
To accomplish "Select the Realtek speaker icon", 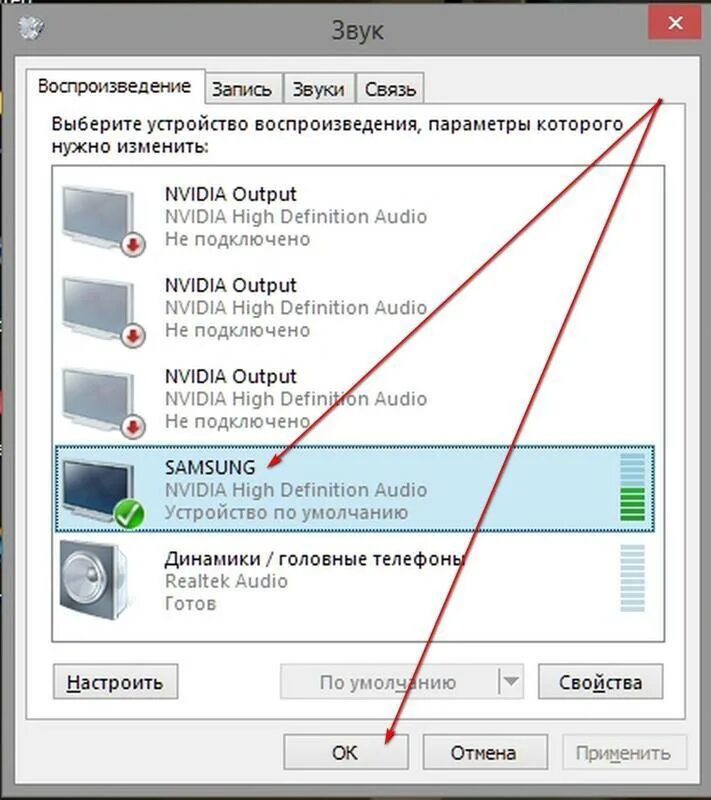I will tap(94, 580).
